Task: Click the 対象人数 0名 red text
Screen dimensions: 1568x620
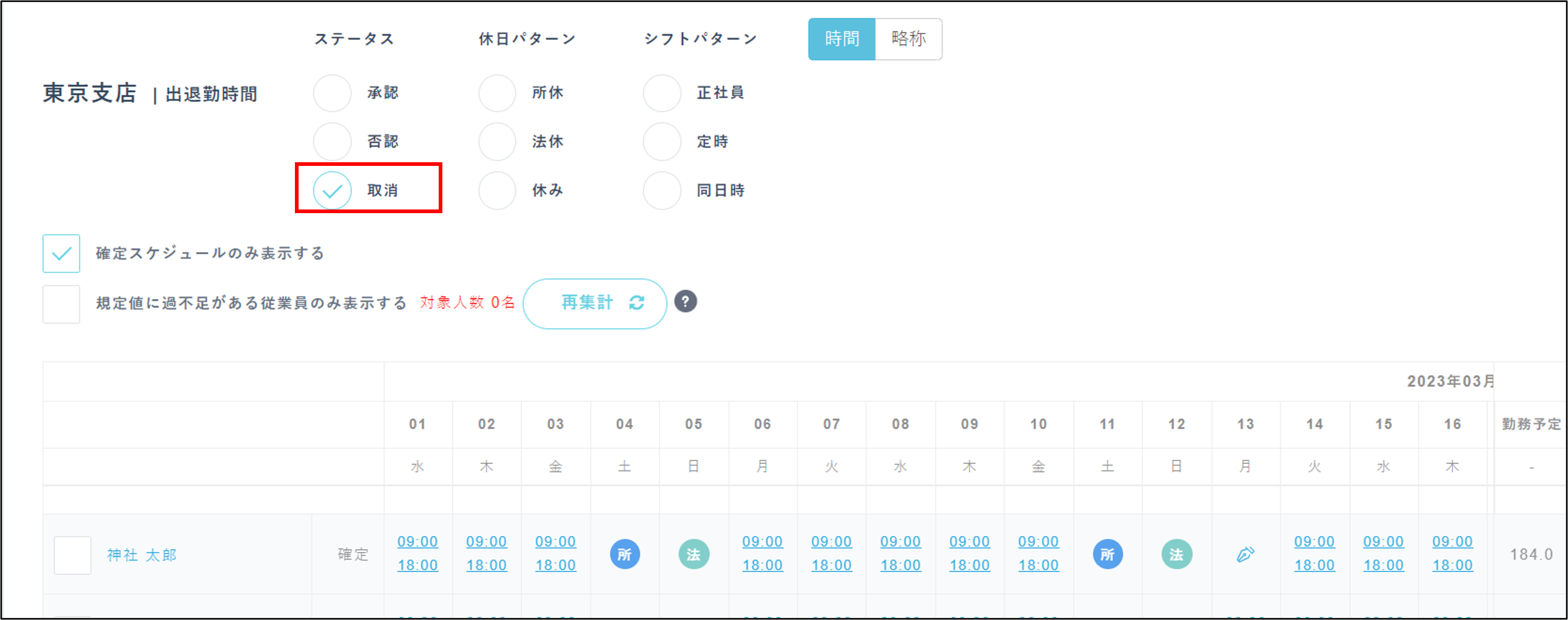Action: [468, 302]
